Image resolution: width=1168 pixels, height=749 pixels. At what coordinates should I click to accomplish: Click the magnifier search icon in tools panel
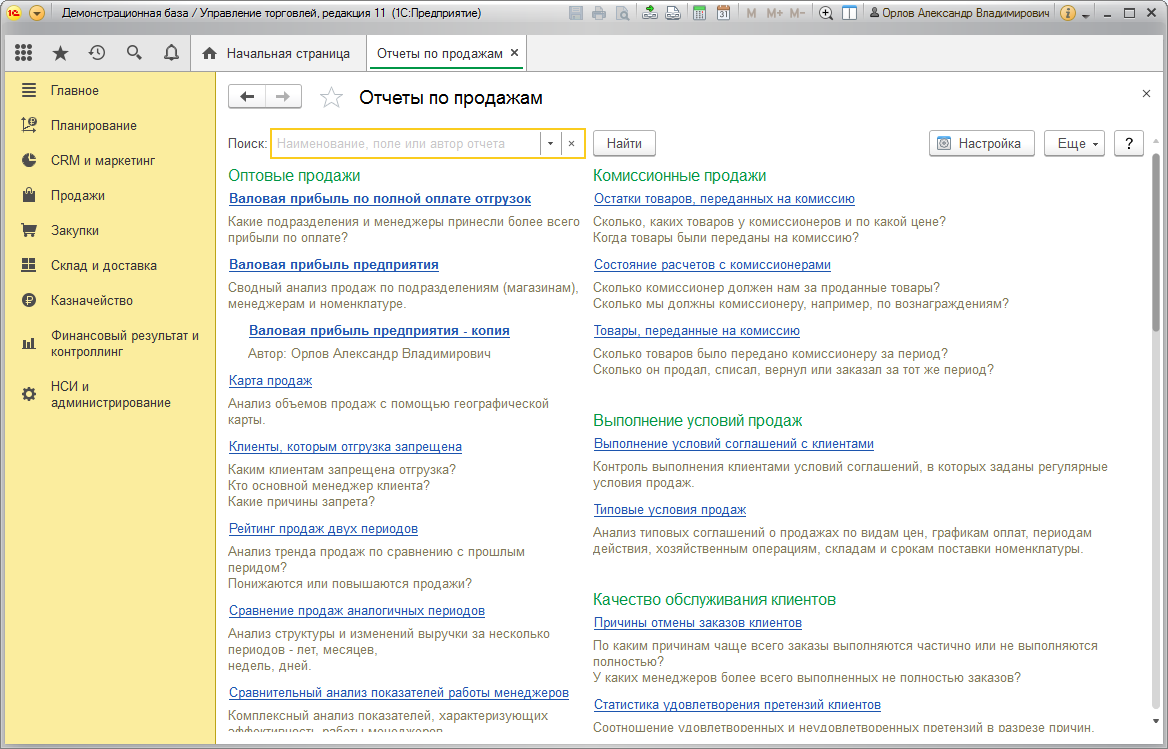(x=134, y=53)
